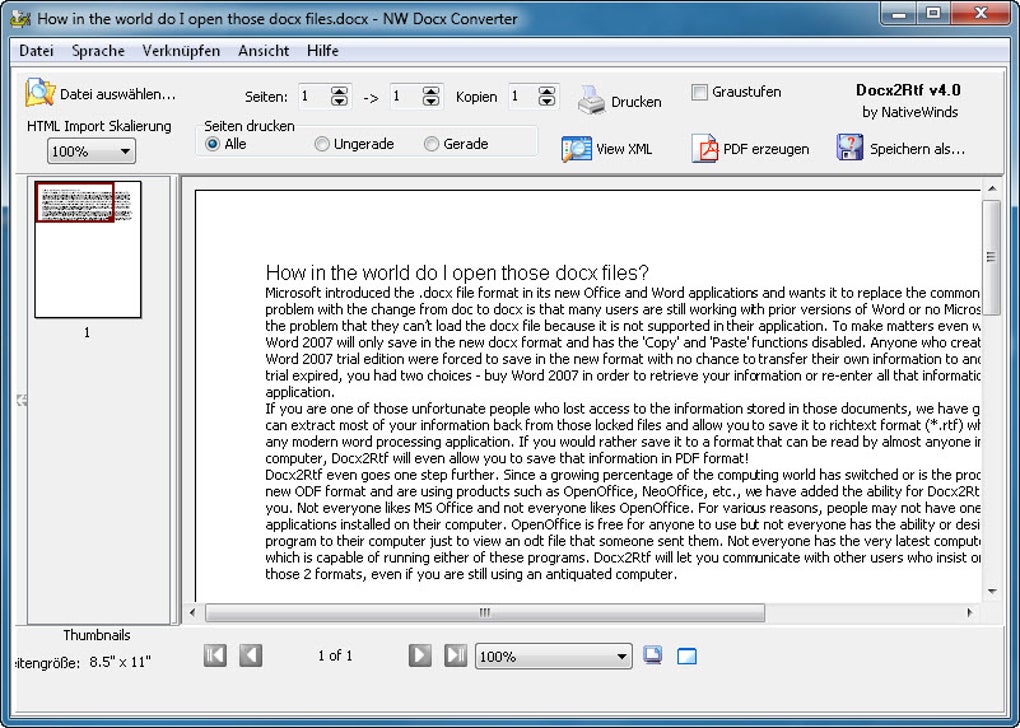Click the start page (Seiten) stepper arrows

click(340, 97)
